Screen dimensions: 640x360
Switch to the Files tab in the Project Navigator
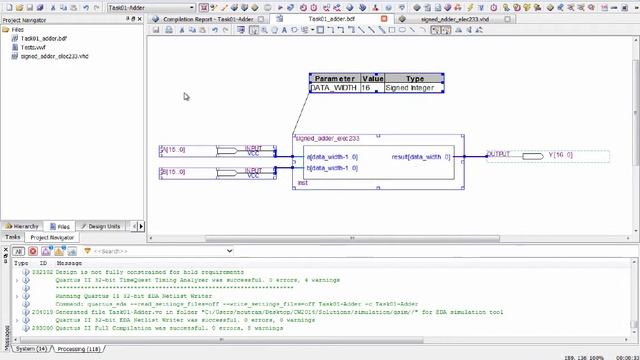[x=60, y=227]
